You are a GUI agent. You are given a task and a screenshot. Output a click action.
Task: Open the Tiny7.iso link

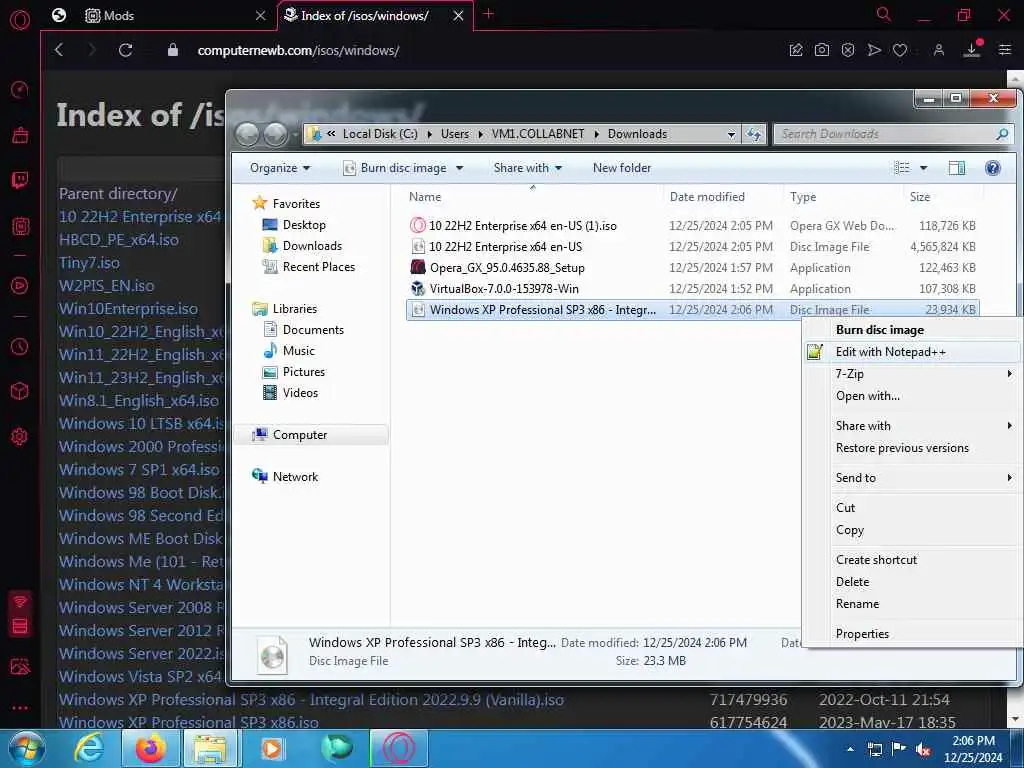tap(89, 263)
